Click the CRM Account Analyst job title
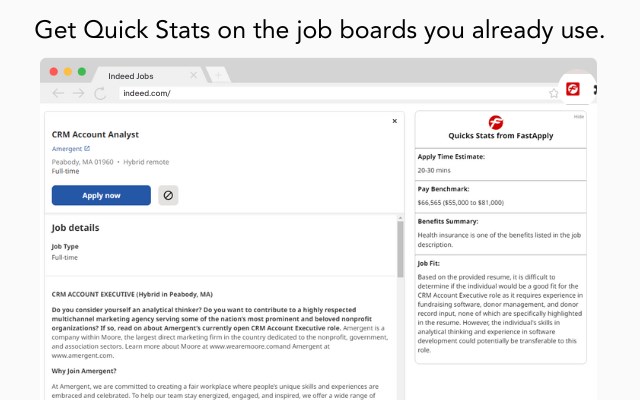This screenshot has width=640, height=400. pos(95,134)
